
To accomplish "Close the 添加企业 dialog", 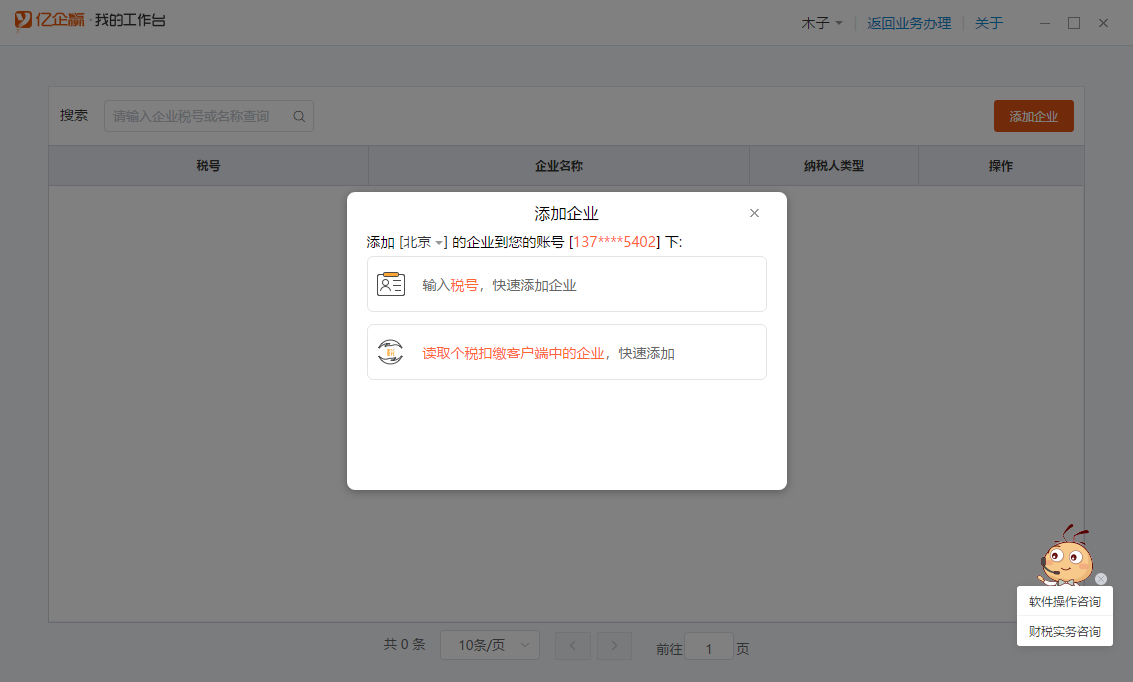I will tap(754, 213).
